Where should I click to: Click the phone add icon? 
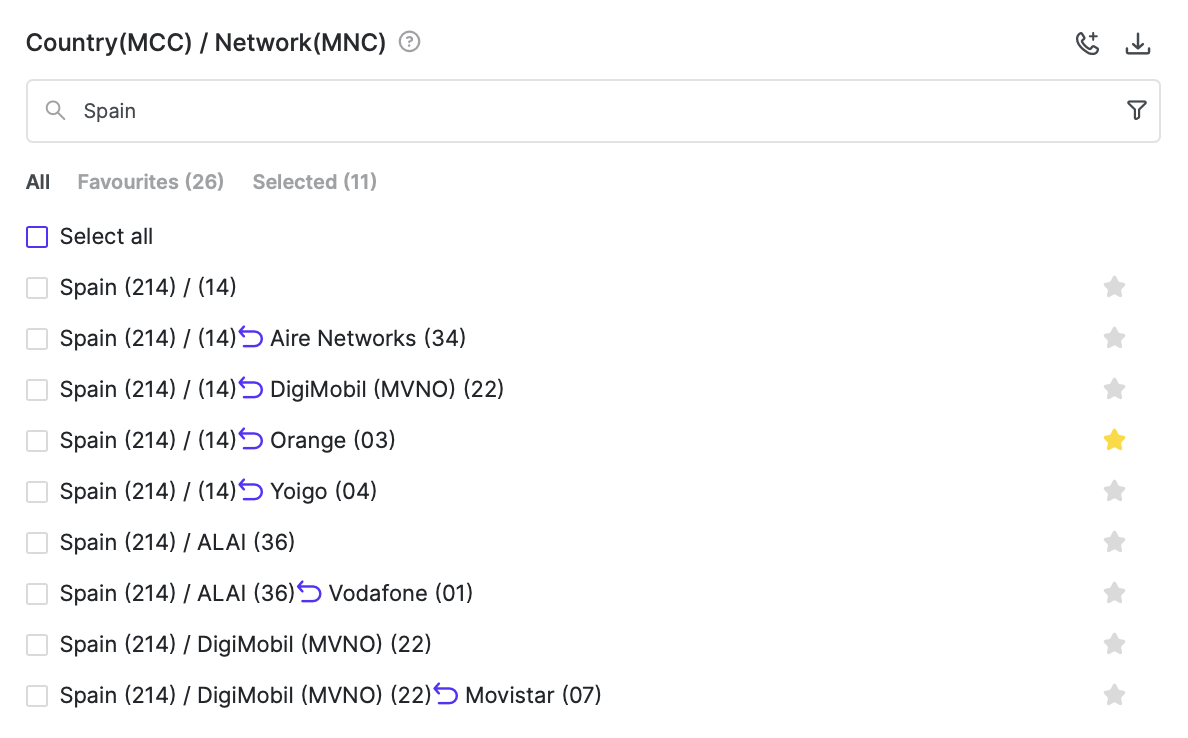(x=1087, y=44)
